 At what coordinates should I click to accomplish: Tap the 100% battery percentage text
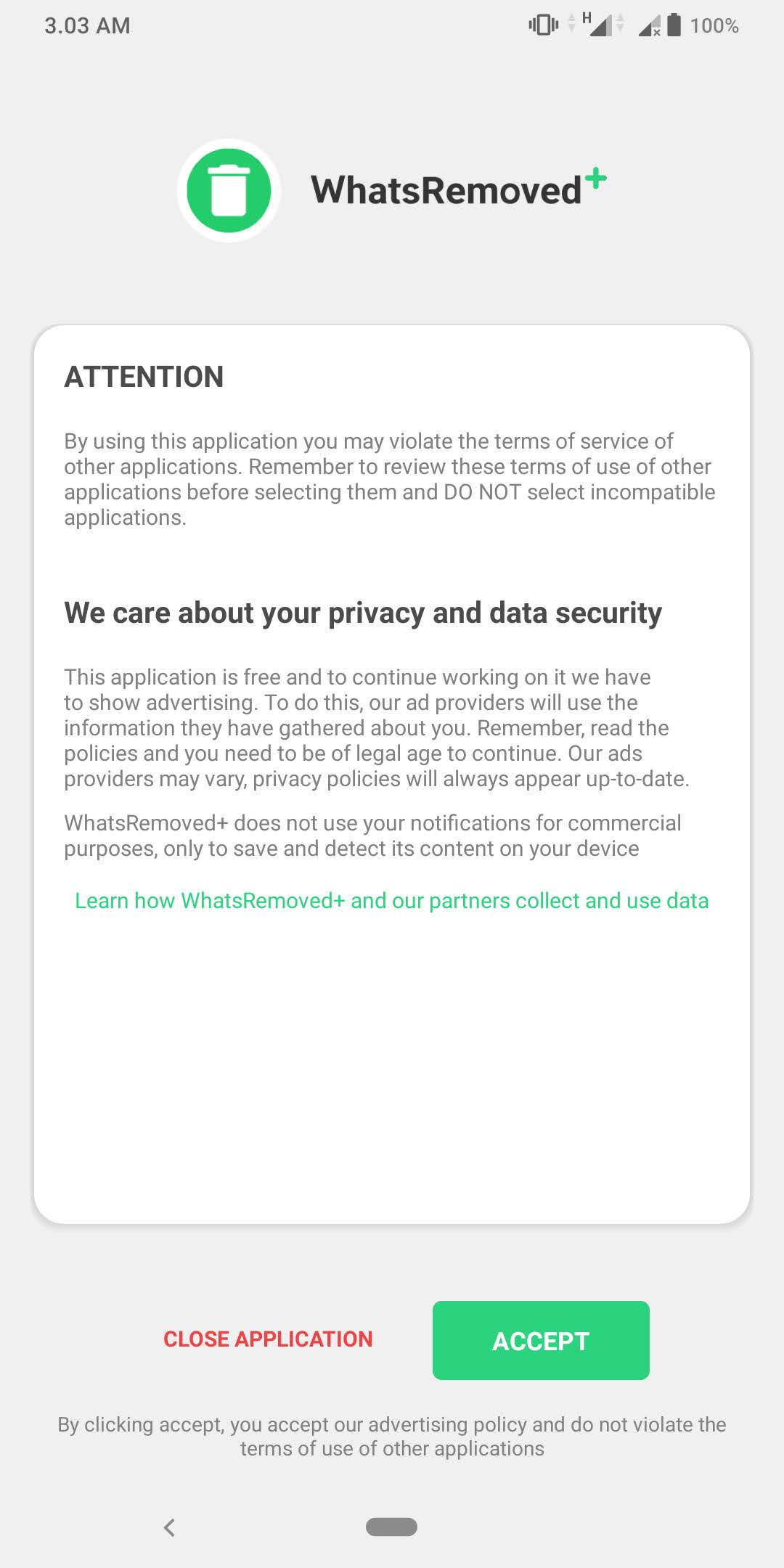(714, 26)
